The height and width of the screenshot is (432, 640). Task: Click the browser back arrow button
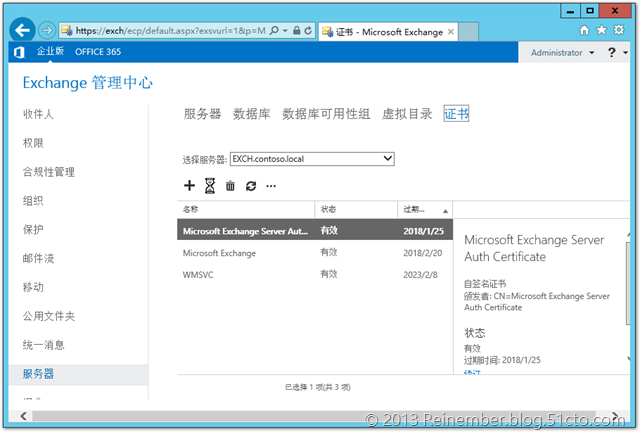pyautogui.click(x=22, y=30)
